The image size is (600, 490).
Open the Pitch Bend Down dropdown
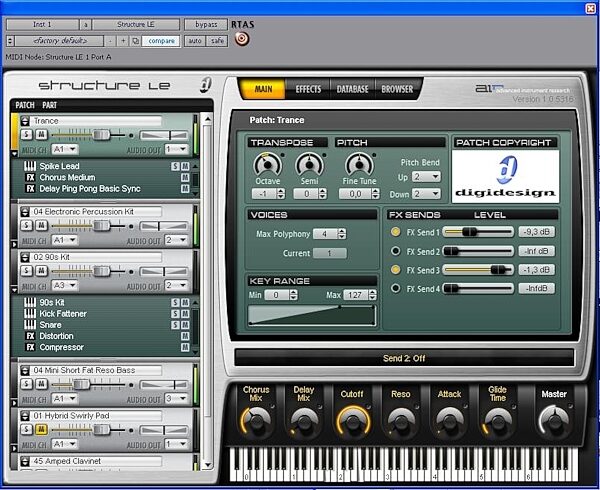[x=426, y=194]
